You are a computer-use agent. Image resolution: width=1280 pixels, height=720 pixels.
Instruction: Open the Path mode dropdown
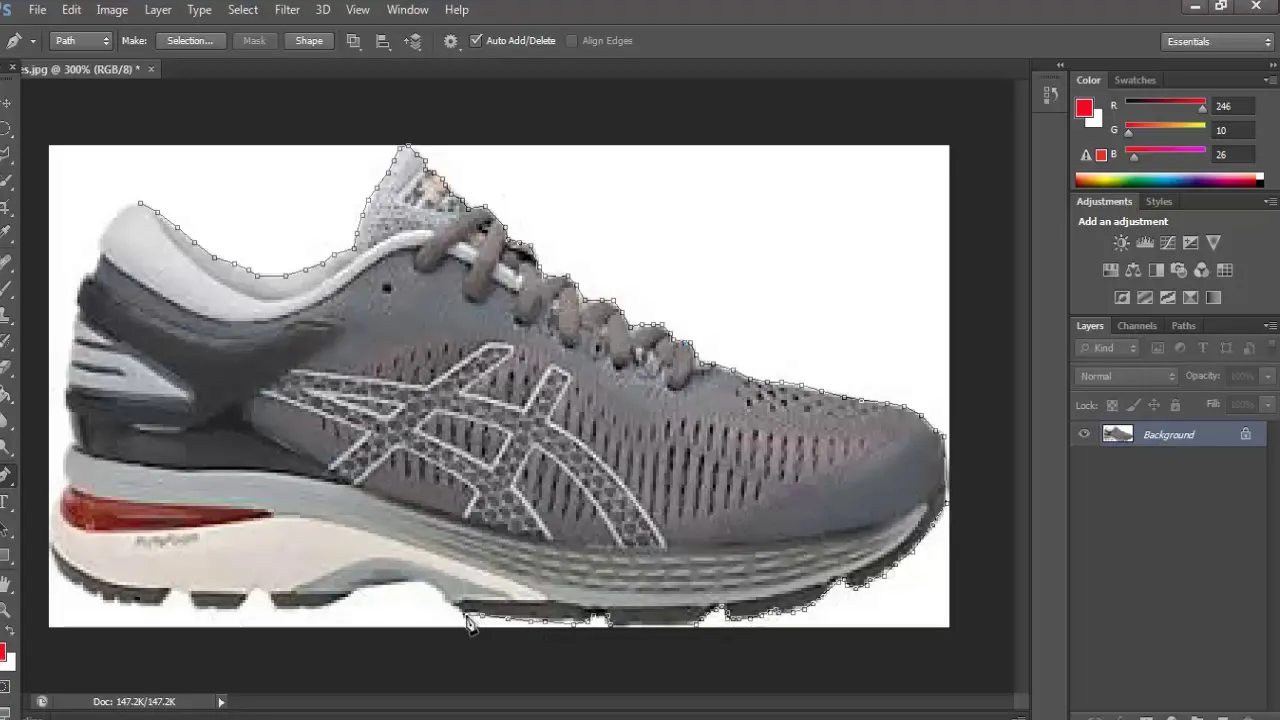(x=81, y=41)
